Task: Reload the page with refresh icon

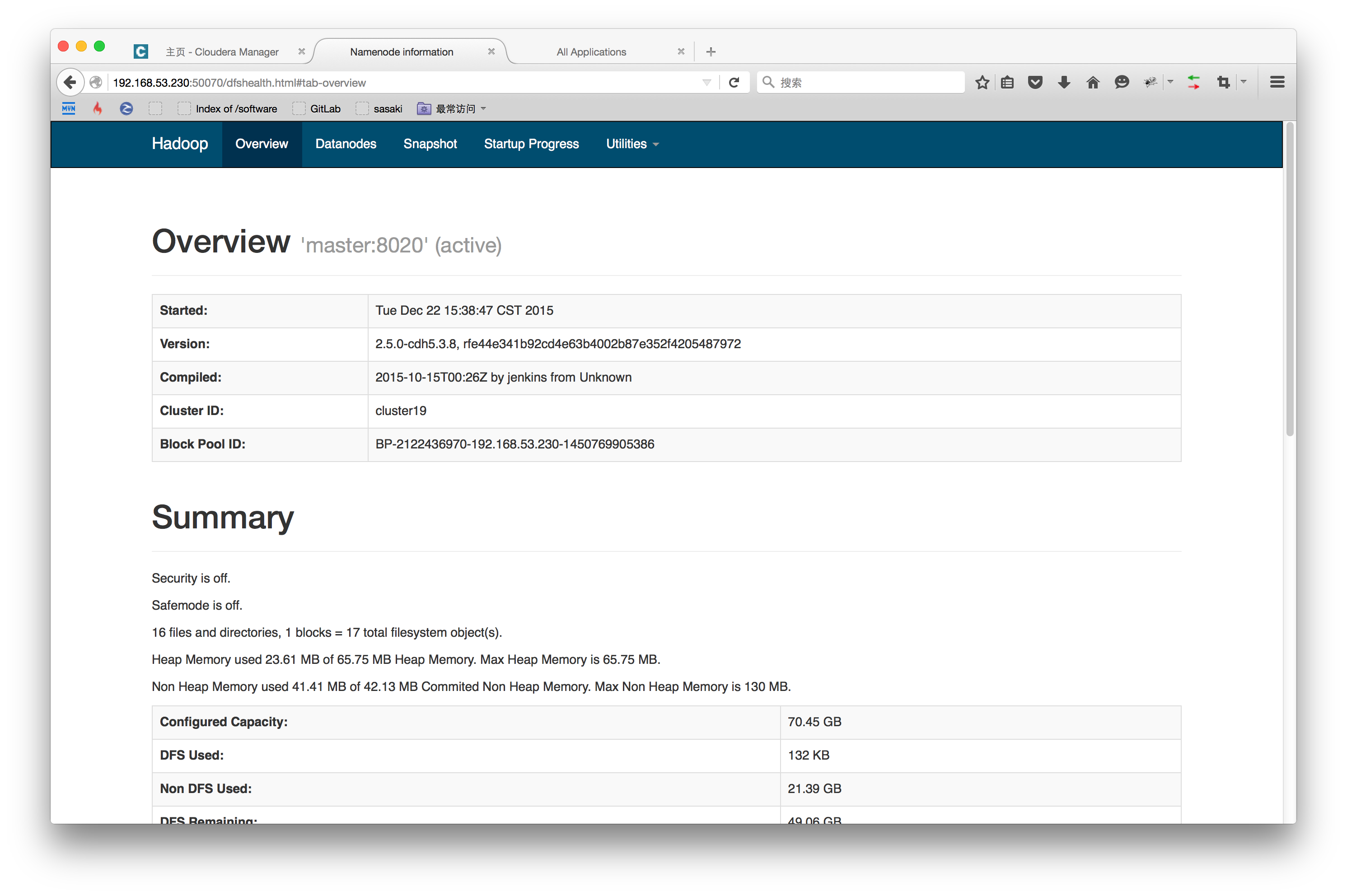Action: tap(734, 82)
